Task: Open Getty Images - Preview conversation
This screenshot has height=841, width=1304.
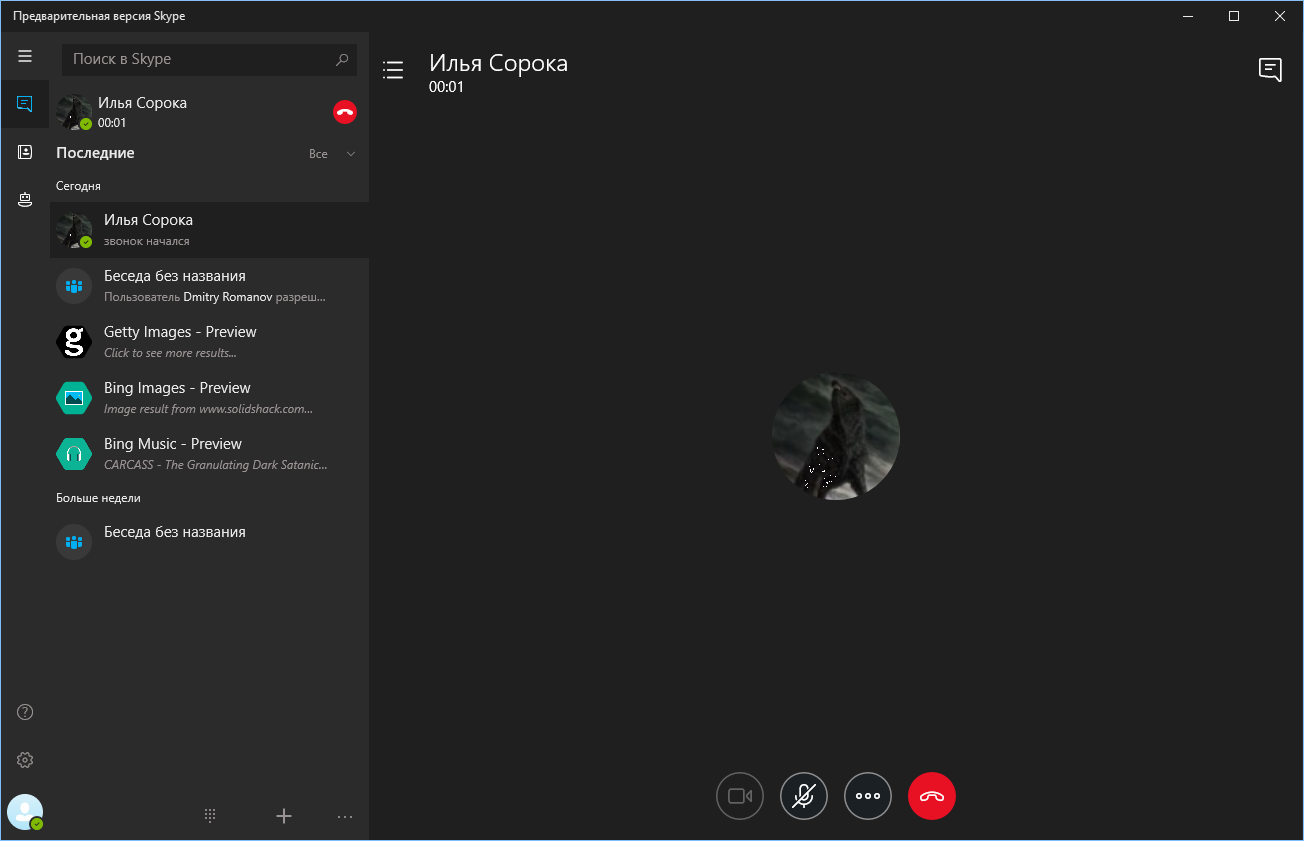Action: (210, 342)
